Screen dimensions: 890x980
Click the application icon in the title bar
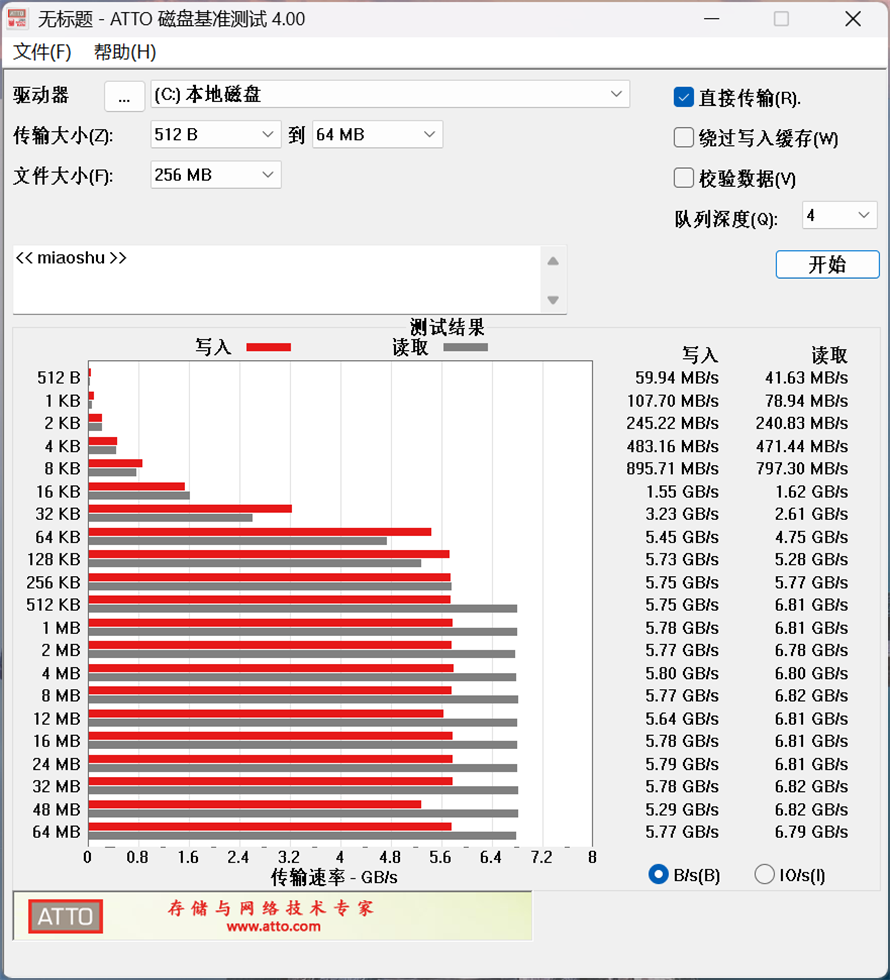coord(20,18)
